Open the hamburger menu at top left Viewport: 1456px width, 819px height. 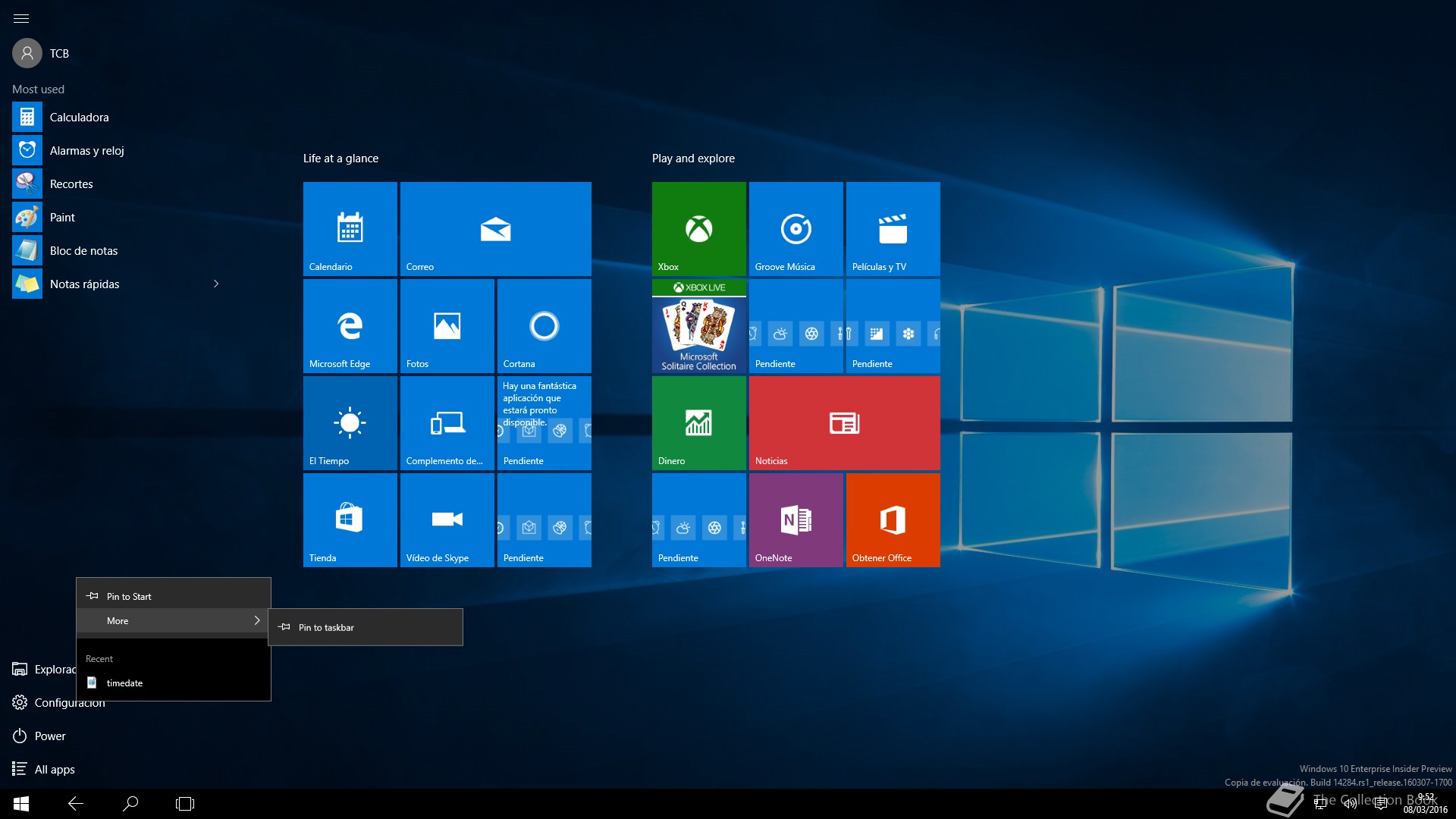(x=21, y=18)
